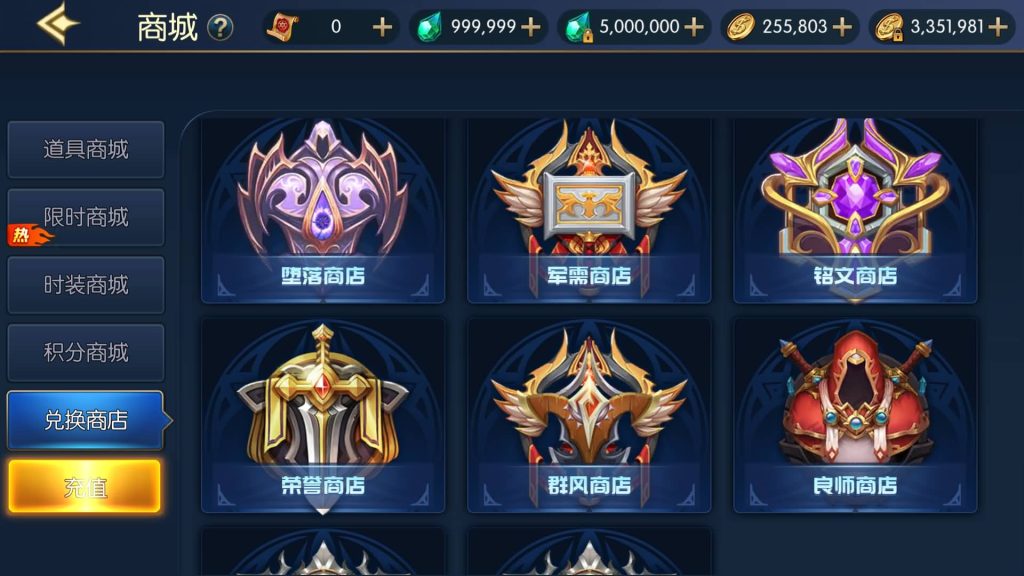Open the 群风商店 shop card
Screen dimensions: 1024x576
589,415
